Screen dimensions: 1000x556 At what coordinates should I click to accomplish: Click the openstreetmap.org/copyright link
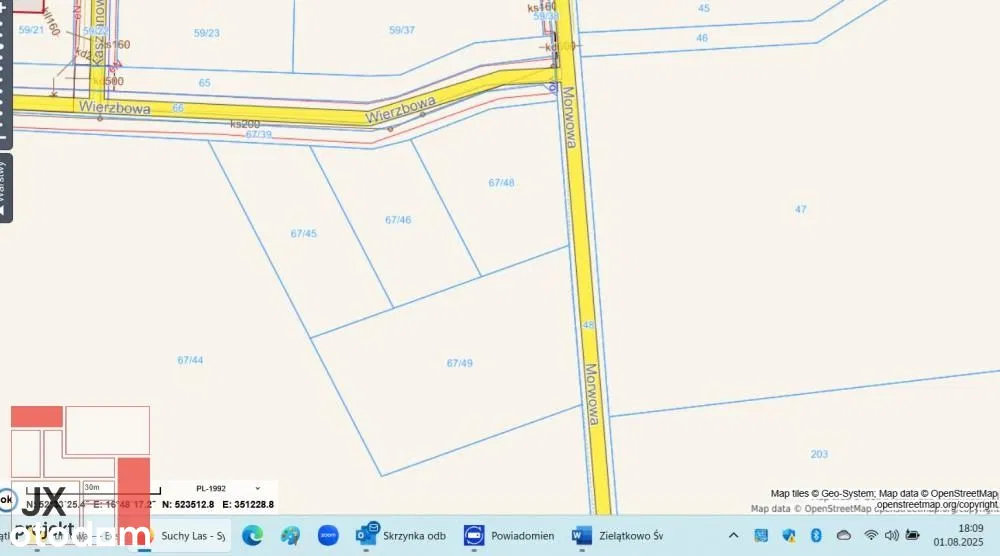(937, 505)
